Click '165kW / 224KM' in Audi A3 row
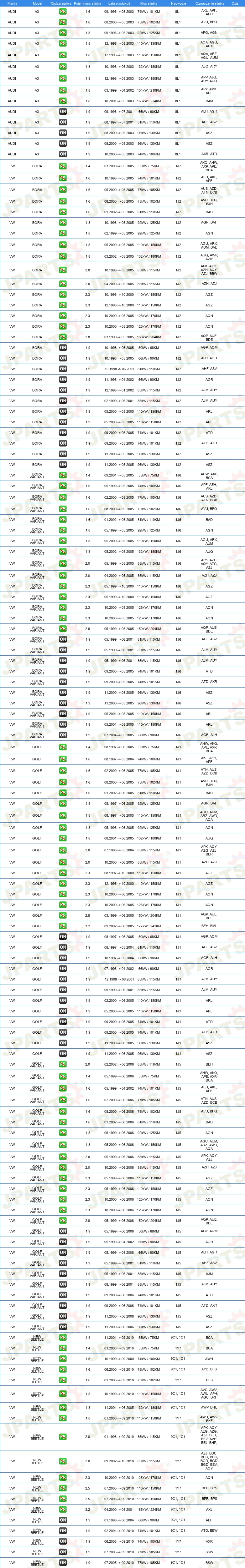Viewport: 245px width, 1568px height. 149,101
